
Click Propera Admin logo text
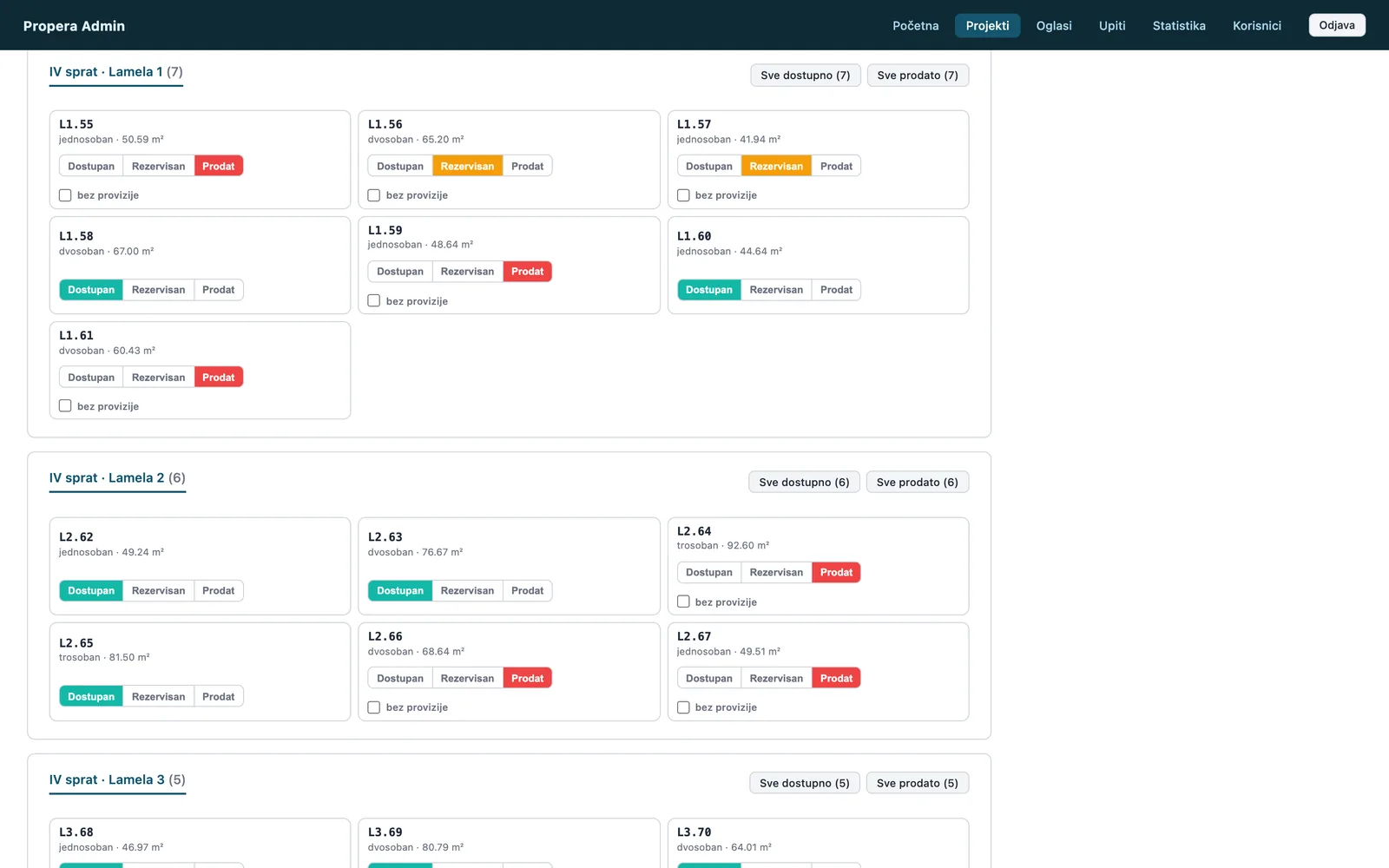(x=74, y=26)
